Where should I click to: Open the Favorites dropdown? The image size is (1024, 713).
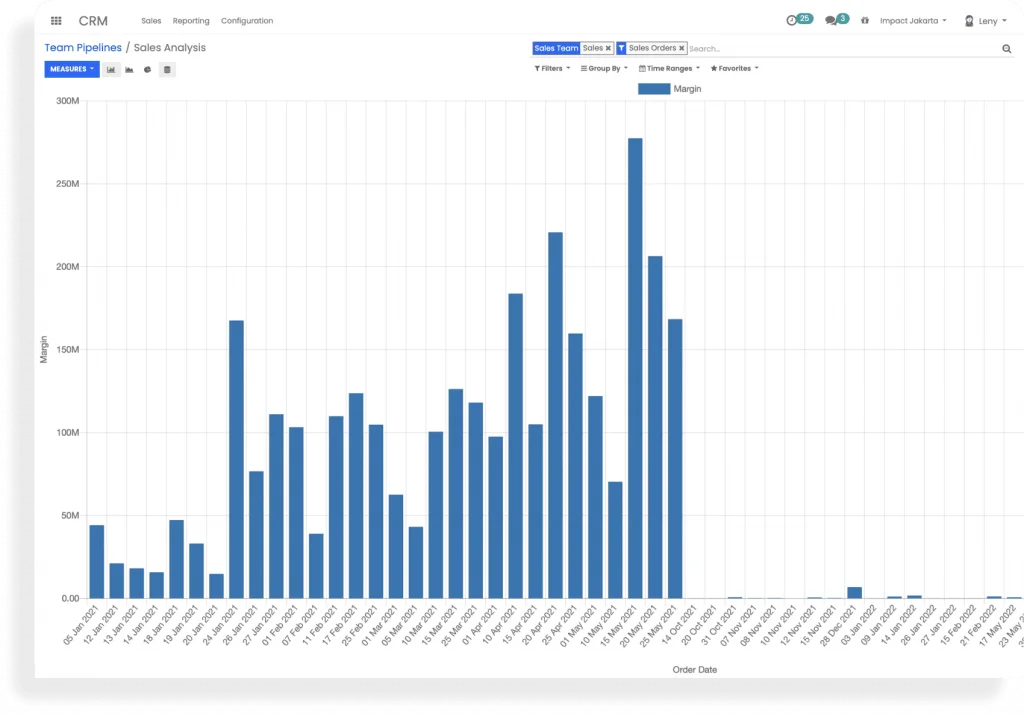pyautogui.click(x=735, y=69)
